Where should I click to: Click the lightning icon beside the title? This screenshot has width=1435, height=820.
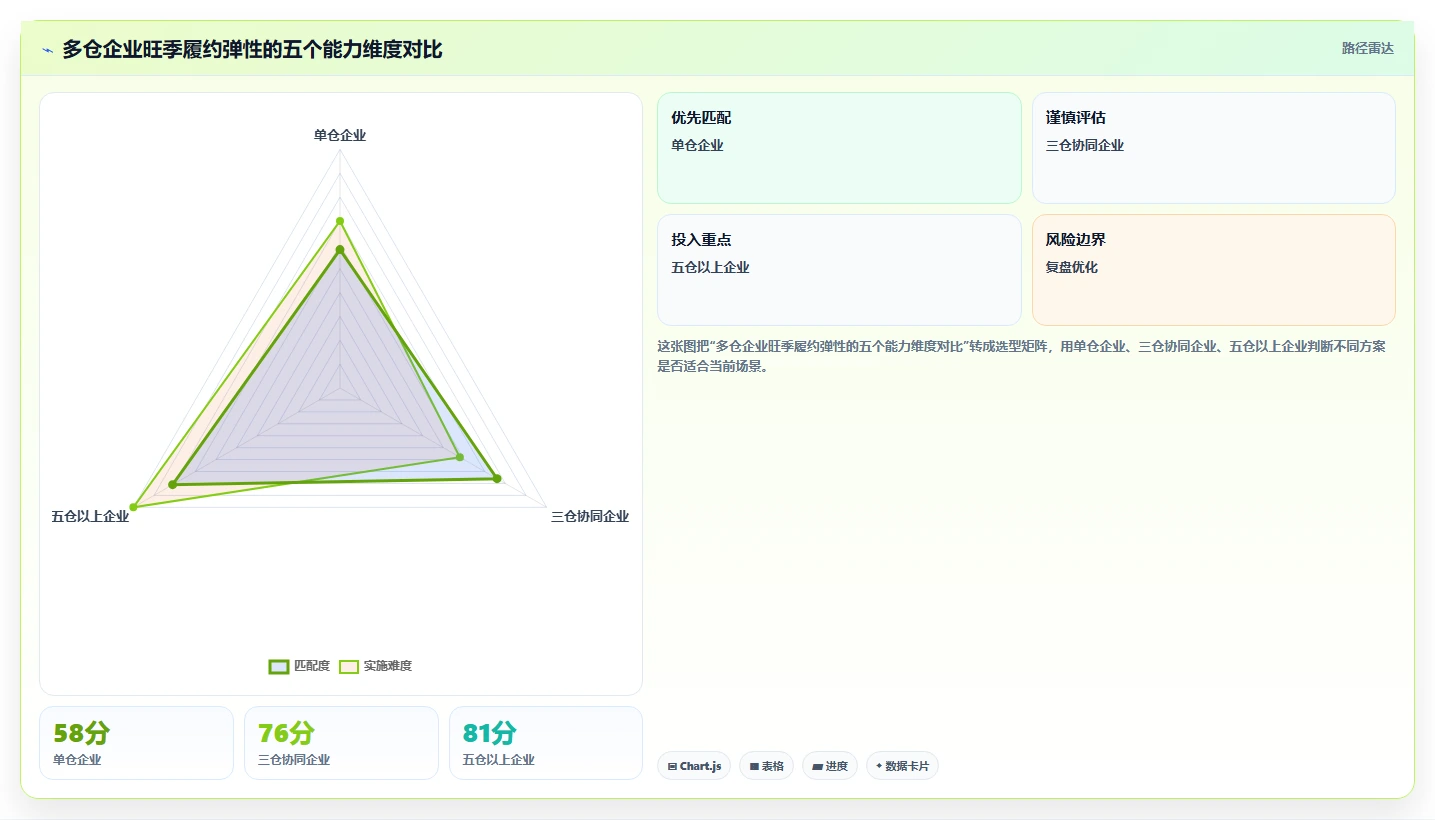point(47,49)
